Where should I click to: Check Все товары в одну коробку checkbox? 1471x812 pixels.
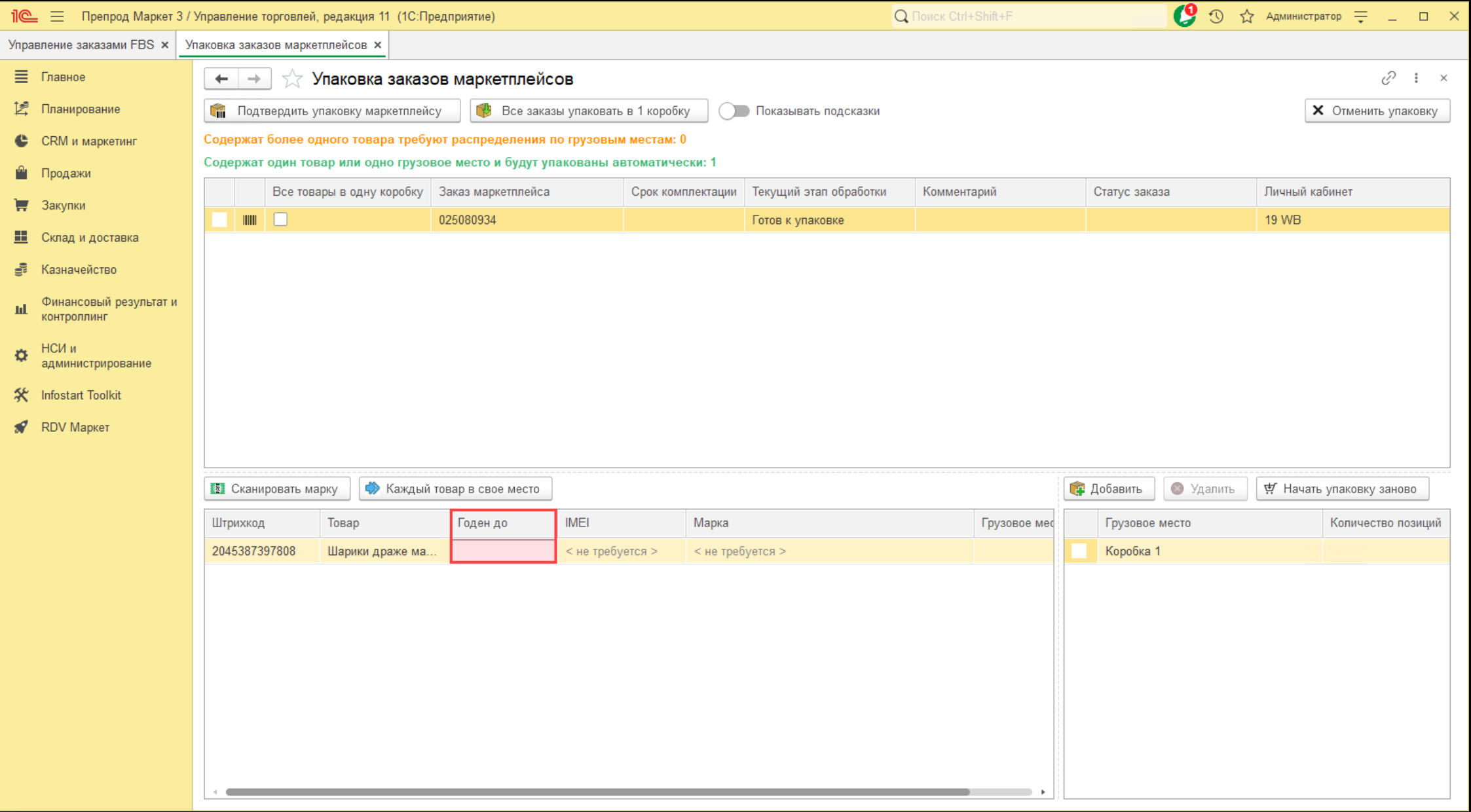(280, 219)
